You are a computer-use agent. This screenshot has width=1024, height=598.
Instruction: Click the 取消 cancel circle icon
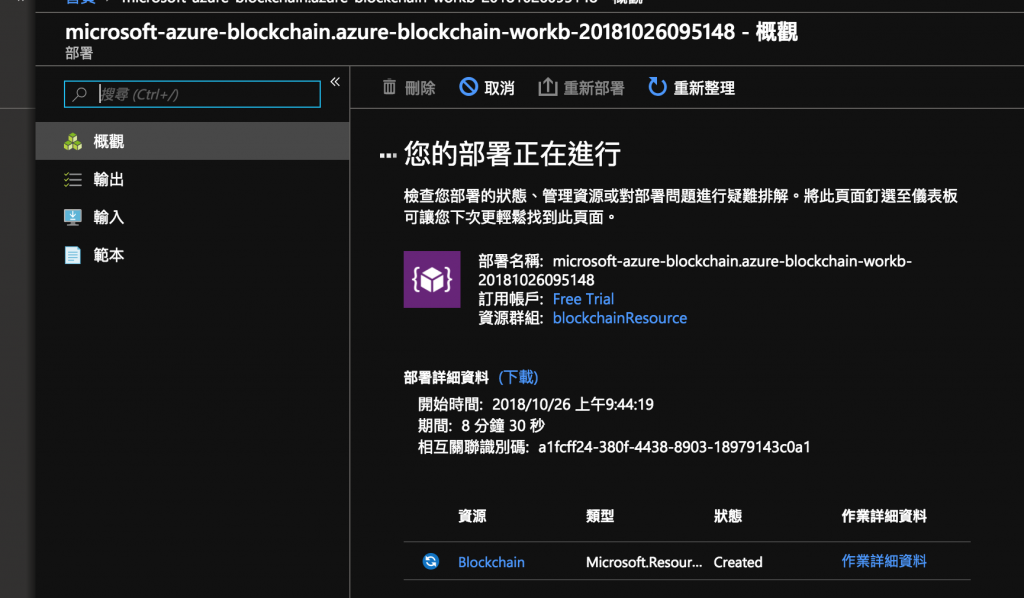[x=468, y=87]
